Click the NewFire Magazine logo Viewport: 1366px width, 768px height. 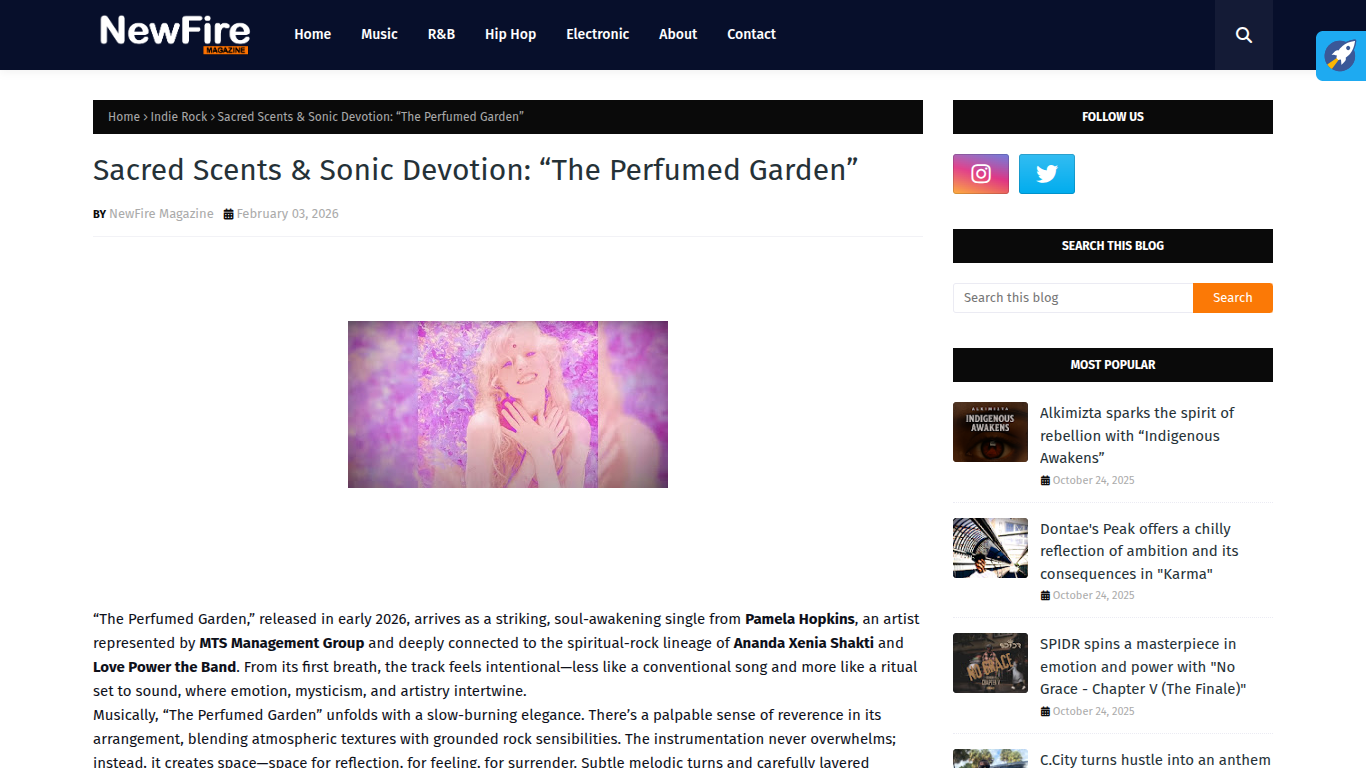[x=174, y=34]
